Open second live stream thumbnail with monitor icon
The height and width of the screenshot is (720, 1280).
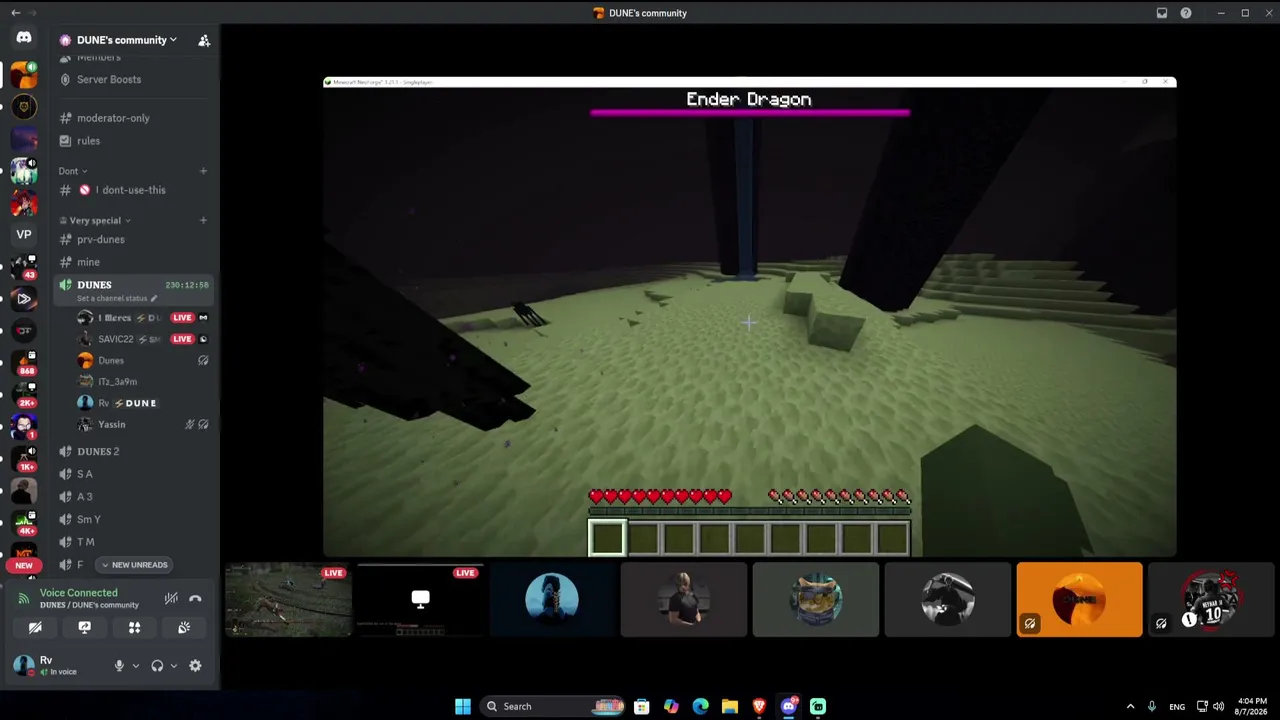(x=420, y=600)
